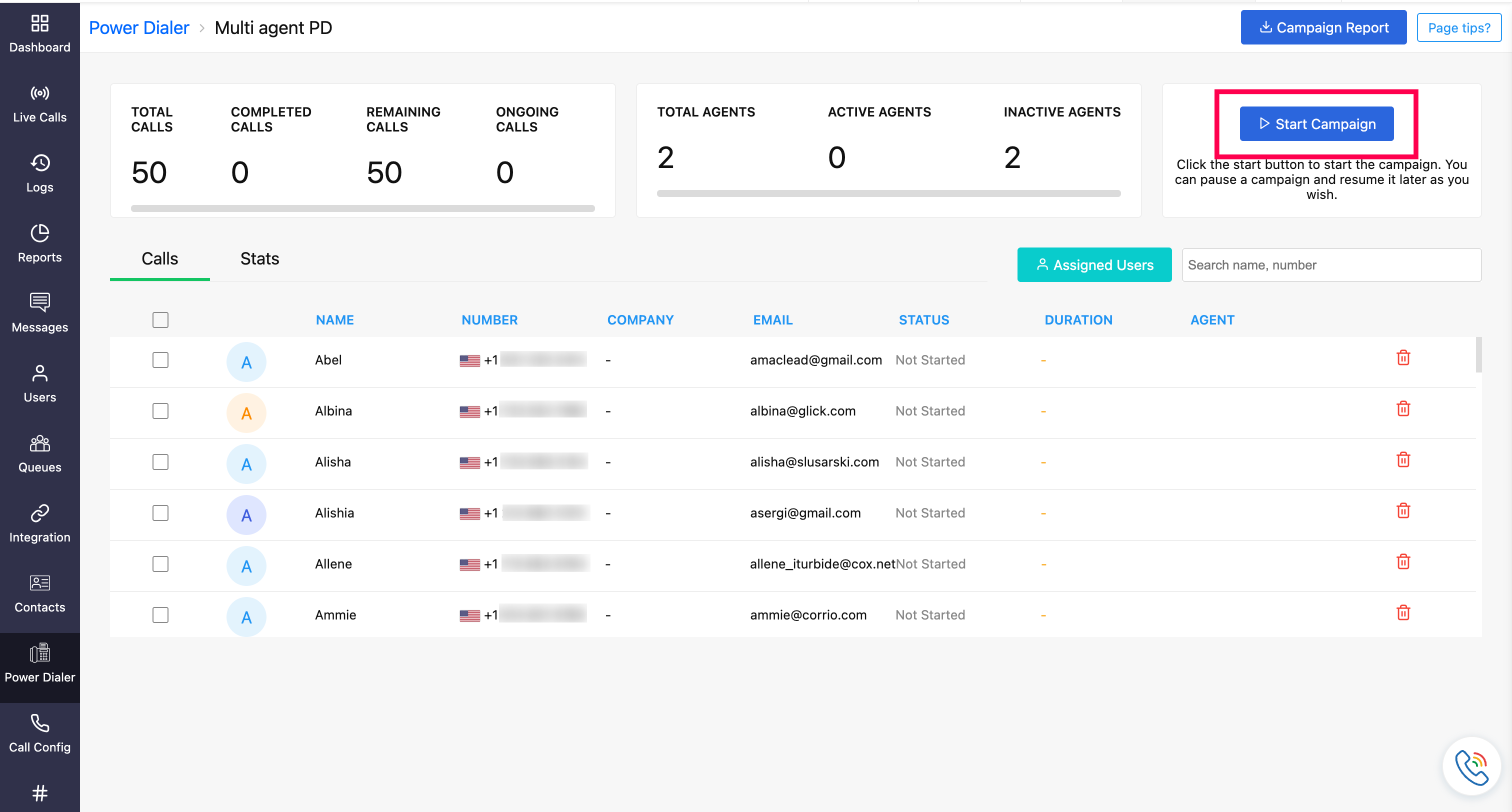Tick the checkbox for Albina
The width and height of the screenshot is (1512, 812).
pos(160,411)
